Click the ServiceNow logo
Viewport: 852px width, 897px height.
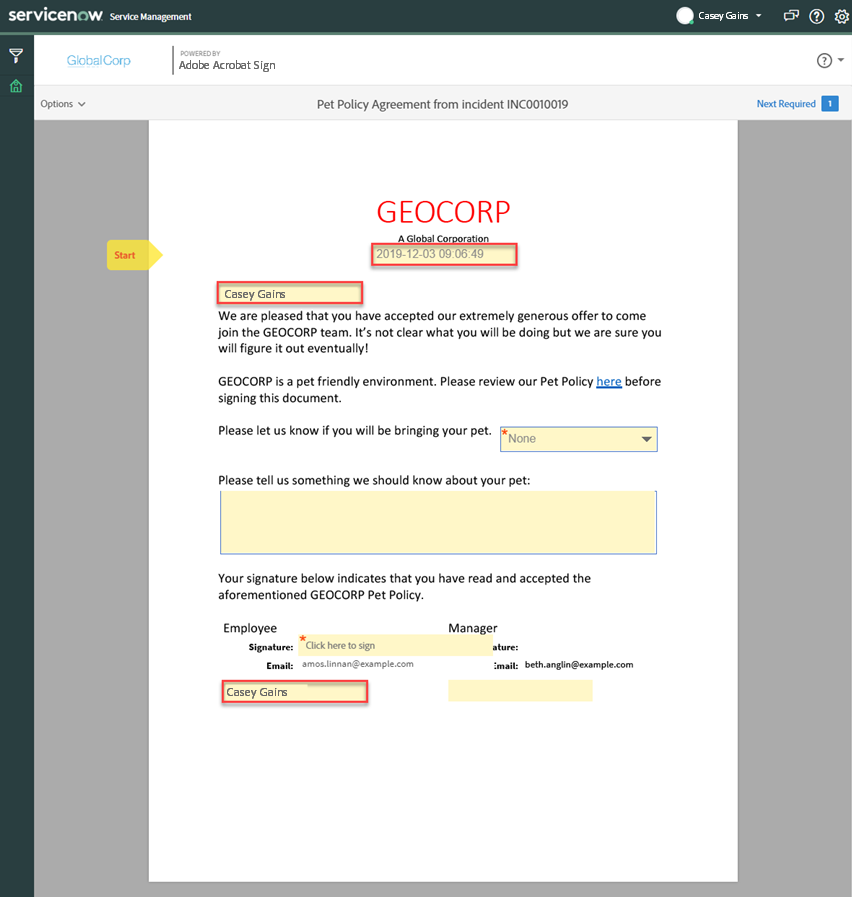tap(55, 15)
